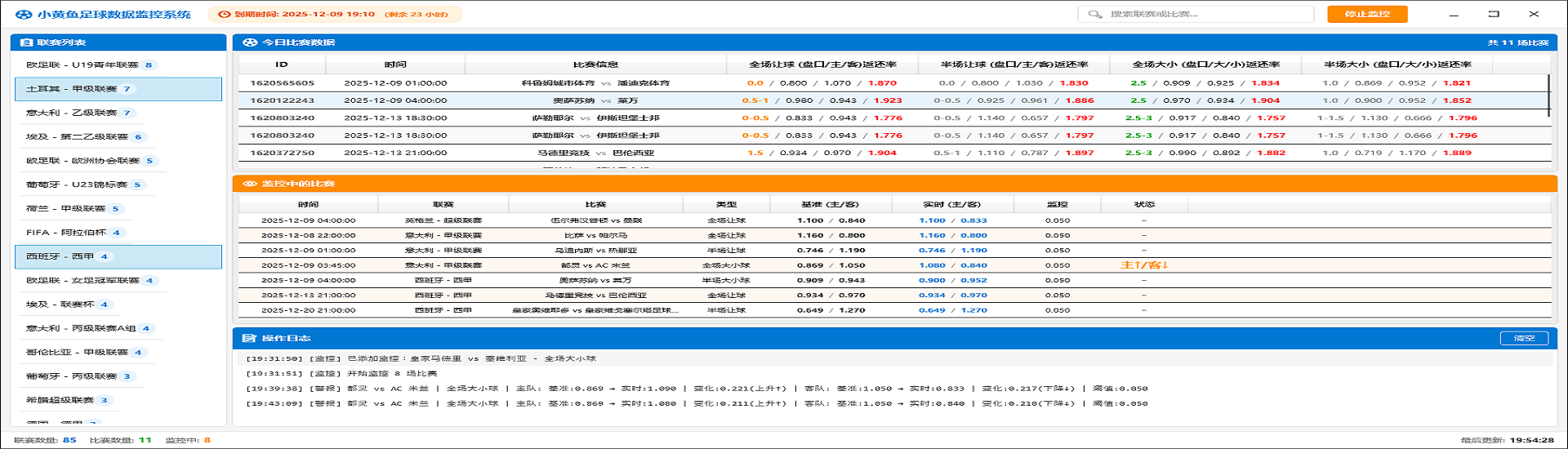Click the 全场大小 返还率 column header
The width and height of the screenshot is (1568, 449).
coord(1205,64)
